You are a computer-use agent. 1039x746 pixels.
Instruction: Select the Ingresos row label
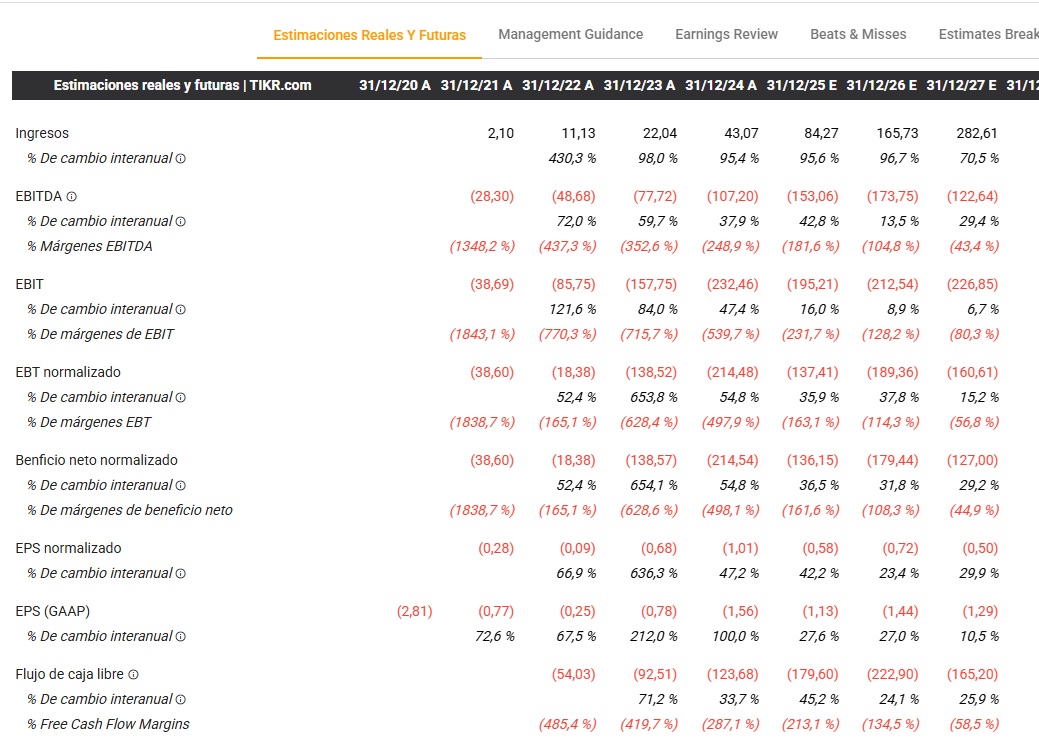click(x=42, y=133)
